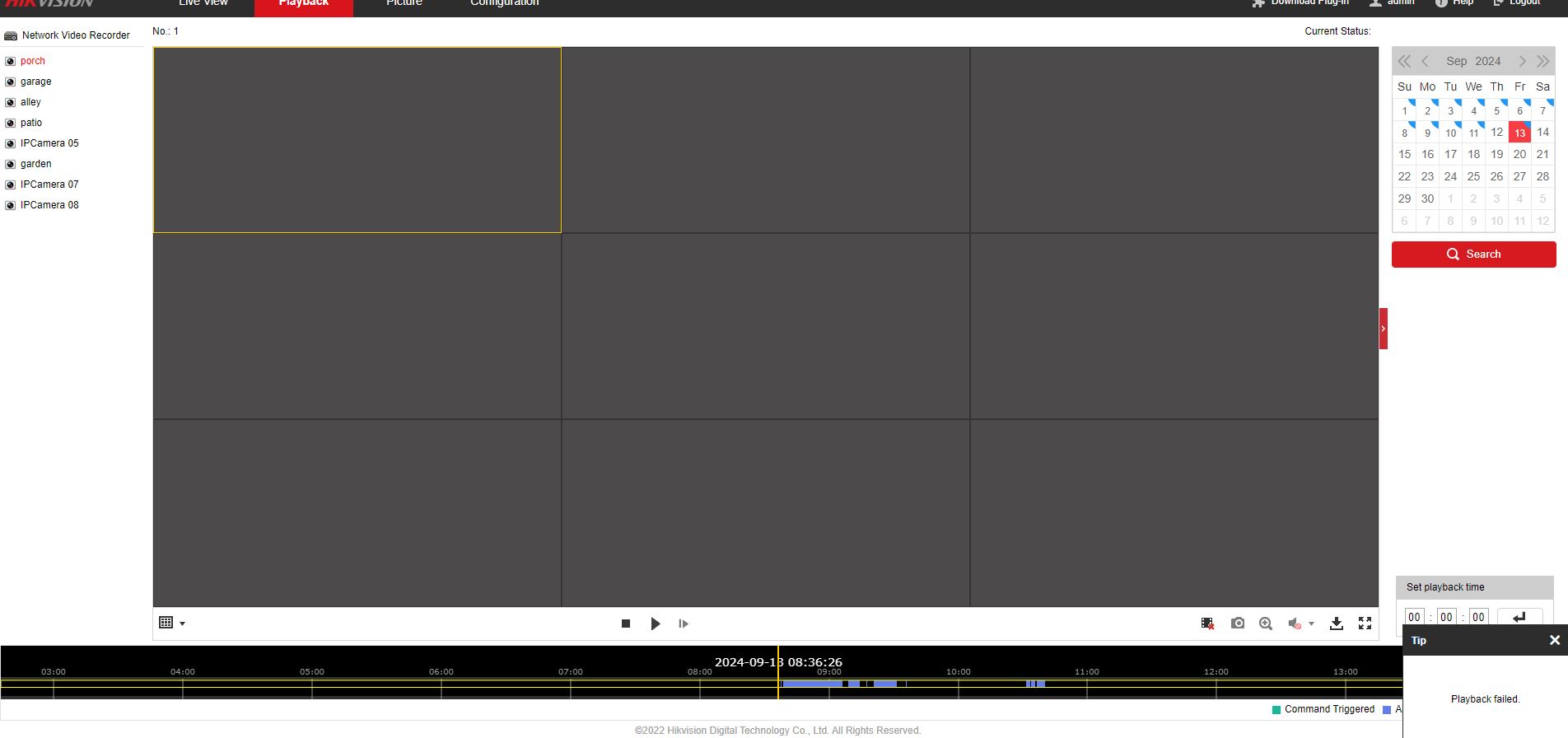Switch to the Configuration tab
This screenshot has height=738, width=1568.
point(504,3)
